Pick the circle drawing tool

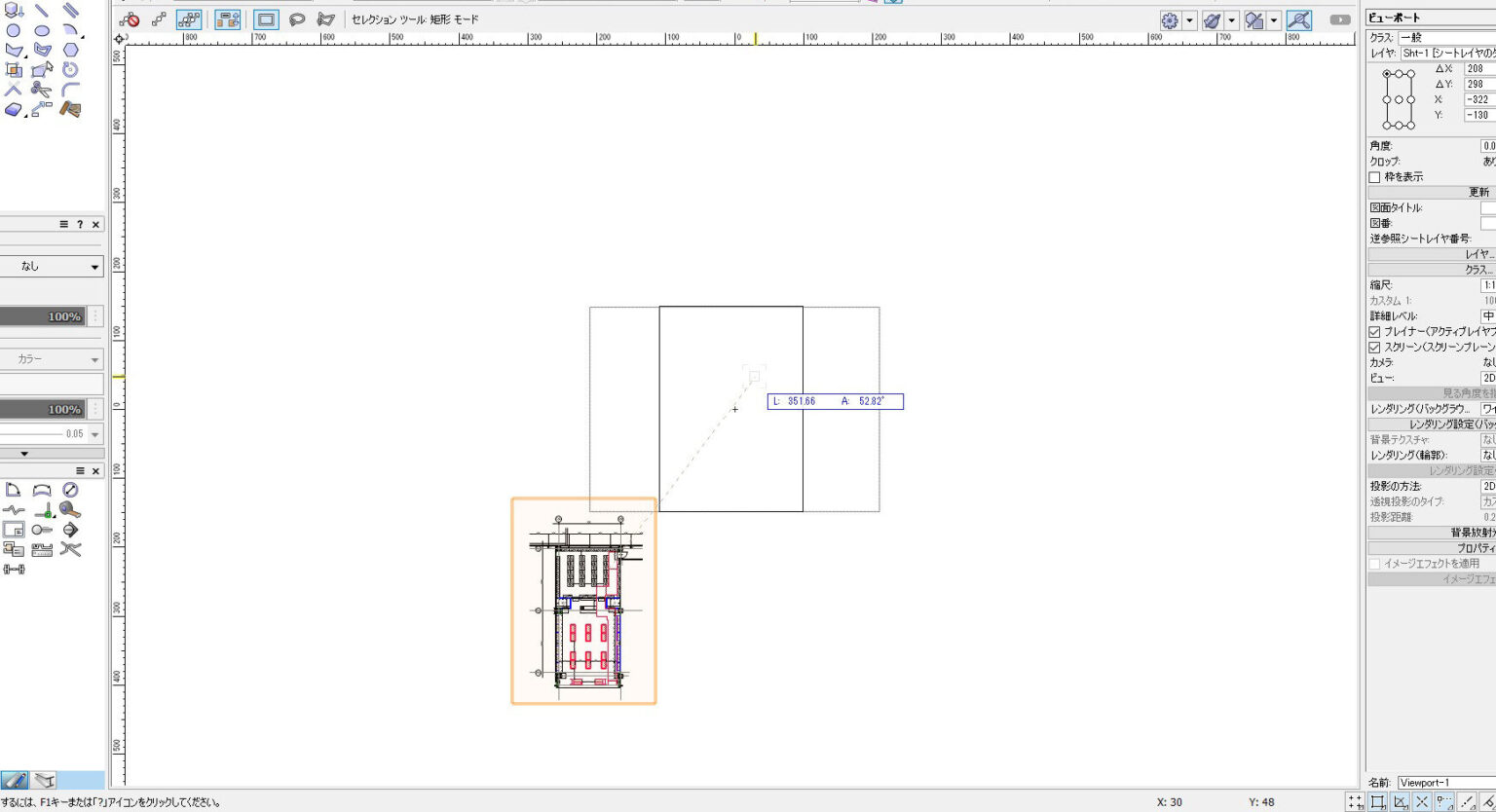coord(14,30)
